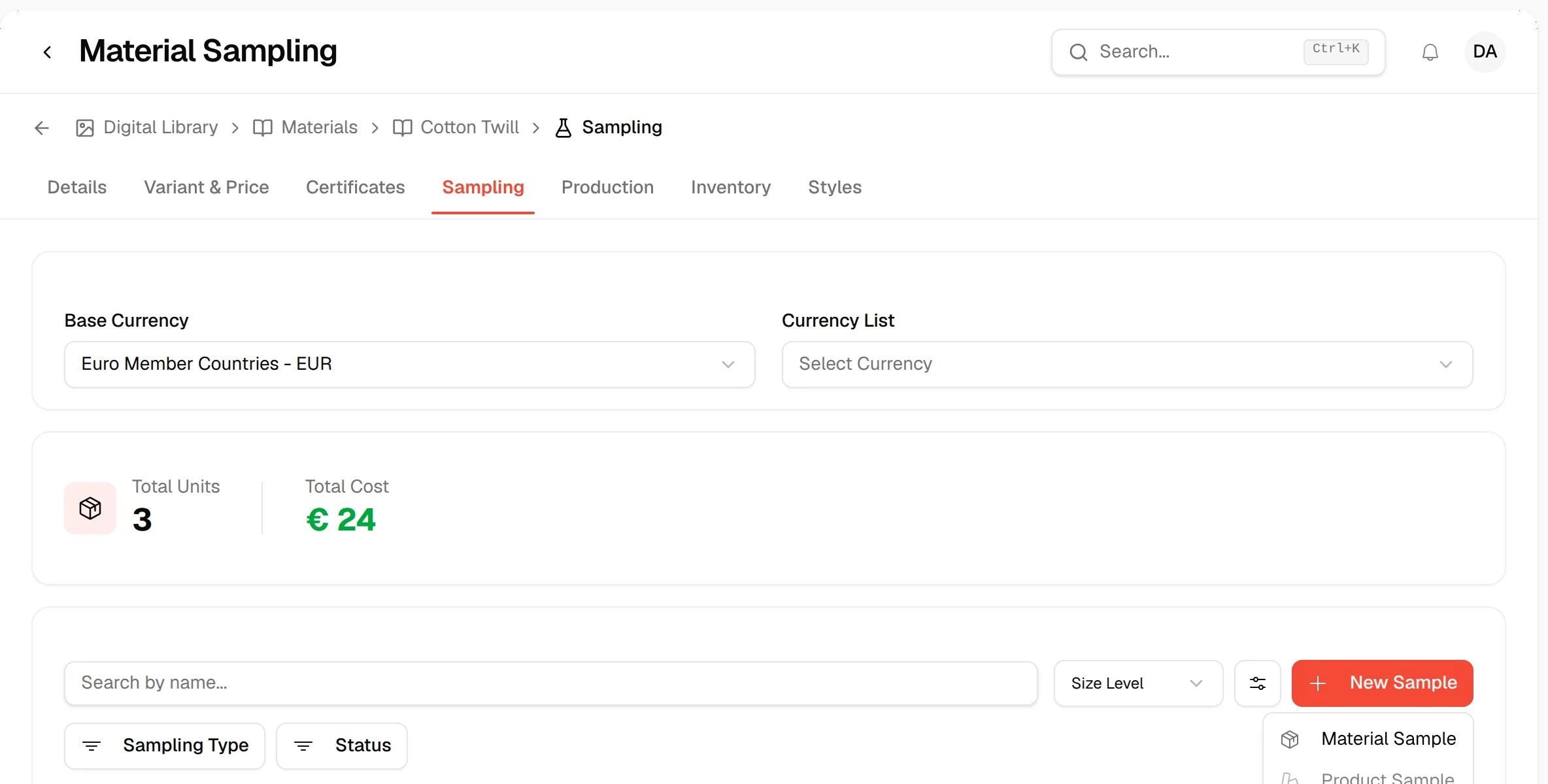This screenshot has height=784, width=1548.
Task: Expand the Size Level dropdown
Action: 1138,683
